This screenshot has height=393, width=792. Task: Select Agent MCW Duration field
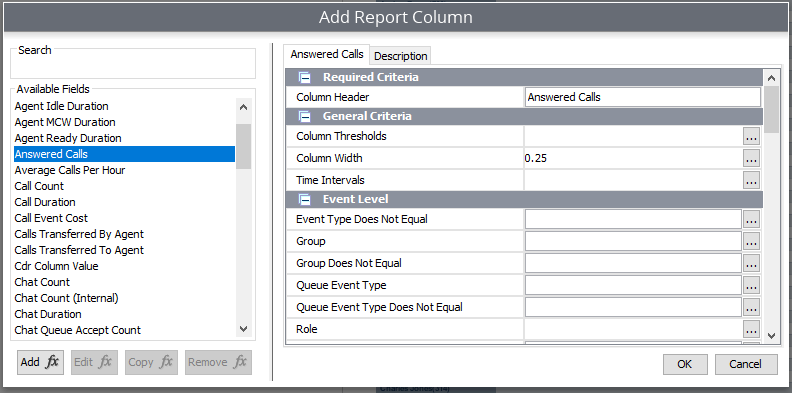coord(124,122)
